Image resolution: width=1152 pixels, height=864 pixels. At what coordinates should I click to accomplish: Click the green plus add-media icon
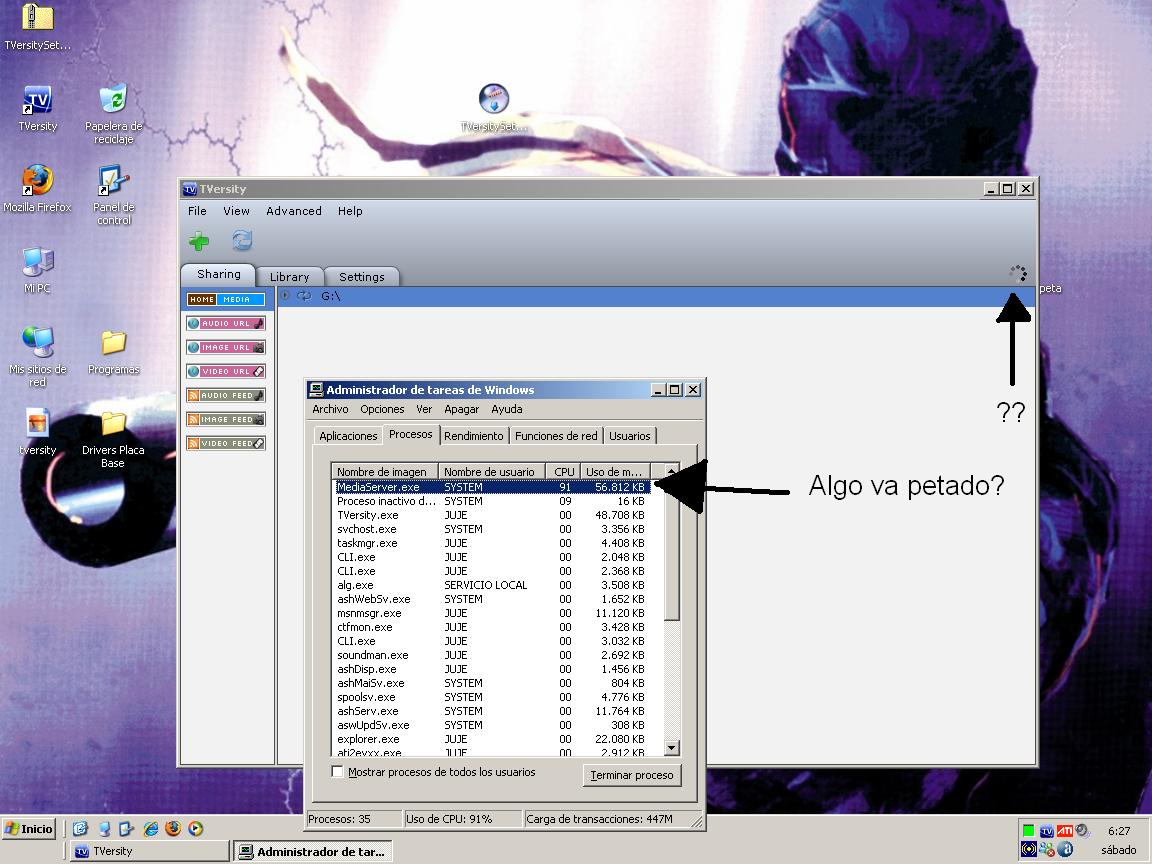tap(199, 241)
